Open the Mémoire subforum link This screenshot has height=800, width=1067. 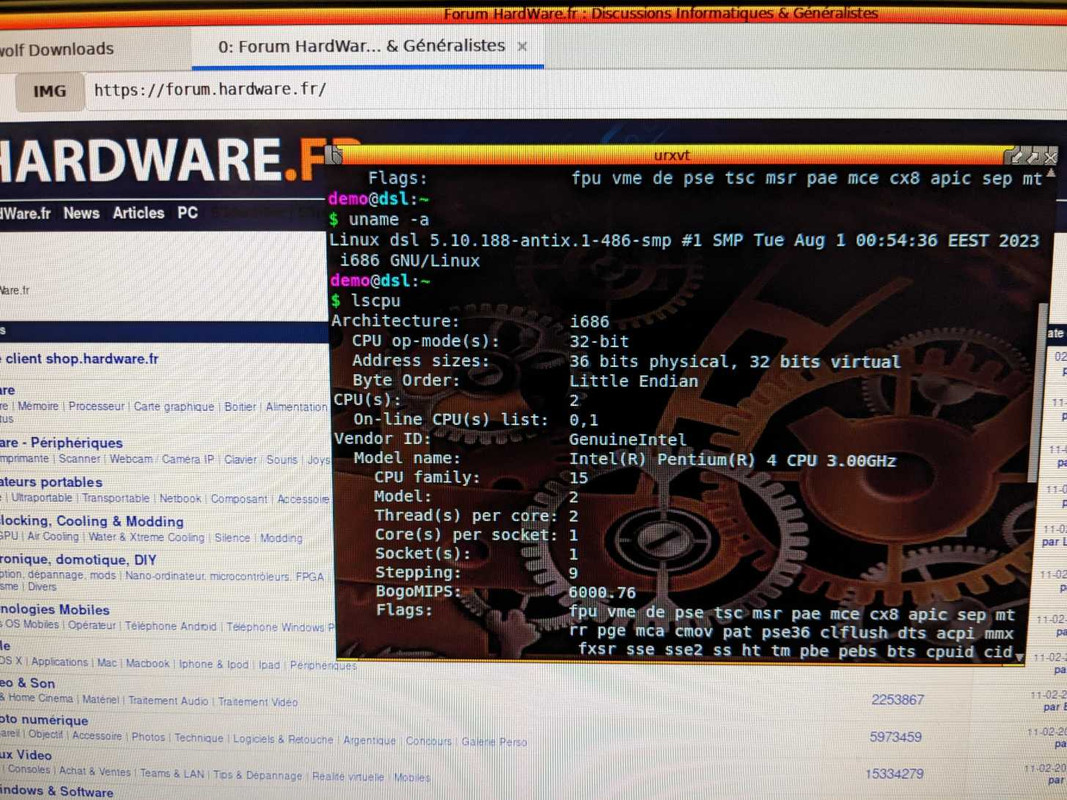point(38,406)
